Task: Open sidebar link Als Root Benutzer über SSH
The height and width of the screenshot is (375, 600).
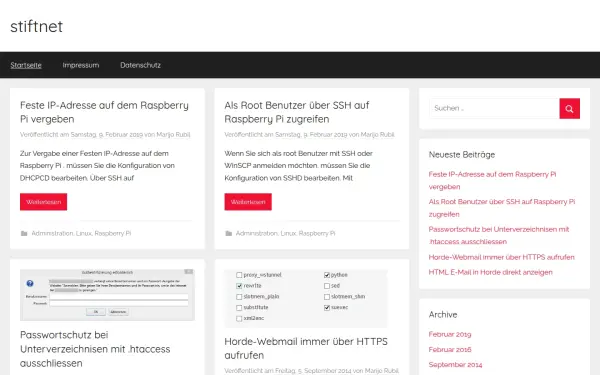Action: (502, 208)
